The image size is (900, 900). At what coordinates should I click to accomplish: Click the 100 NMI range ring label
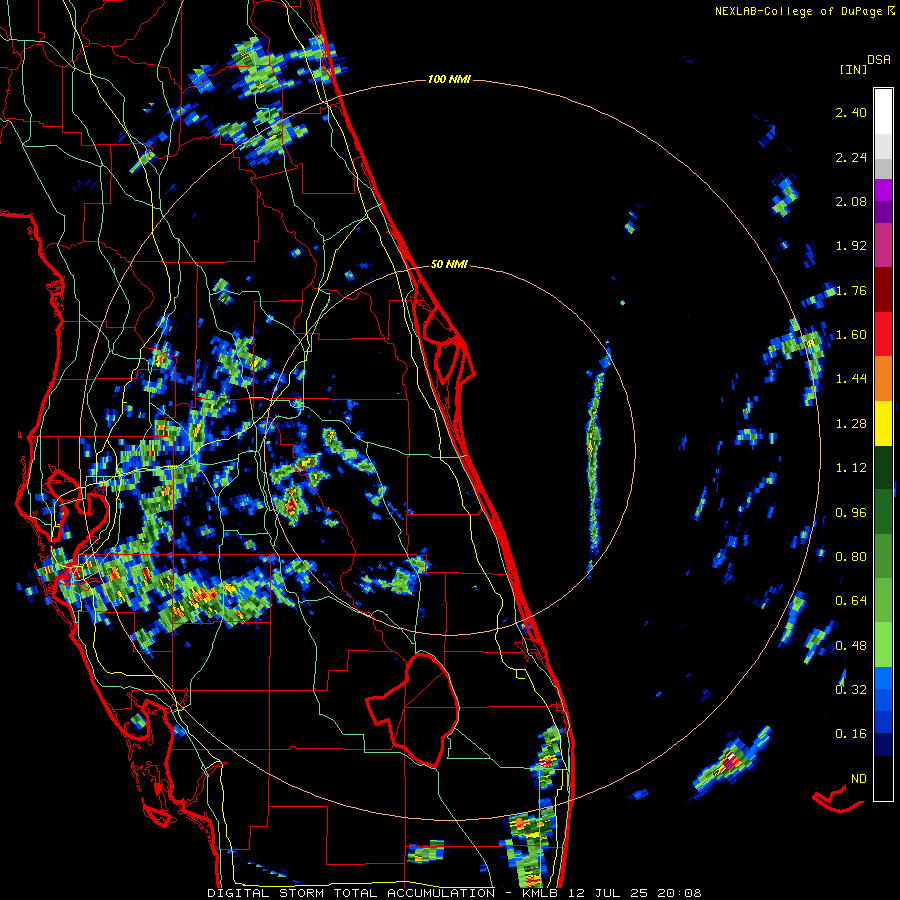449,79
